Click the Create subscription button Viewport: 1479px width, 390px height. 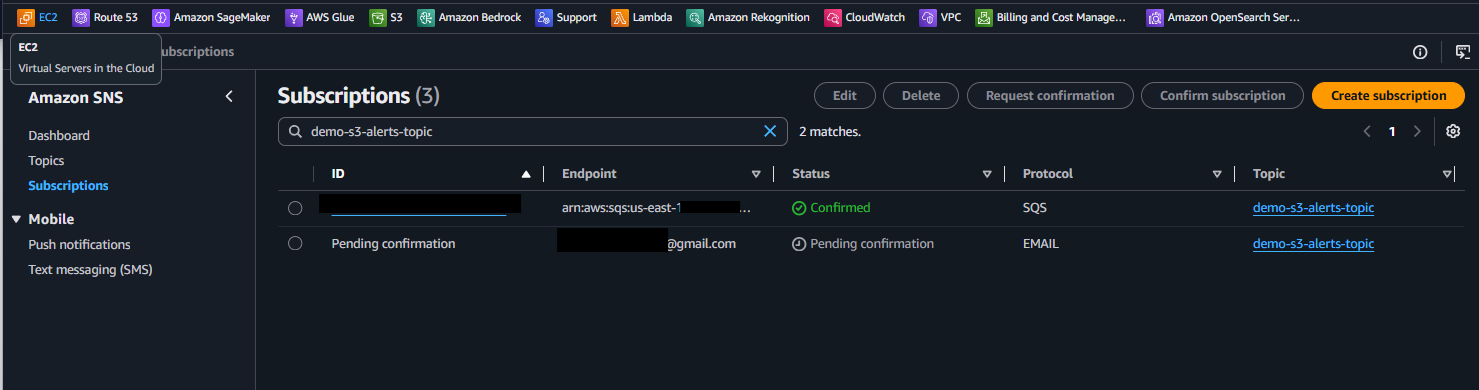[1388, 96]
